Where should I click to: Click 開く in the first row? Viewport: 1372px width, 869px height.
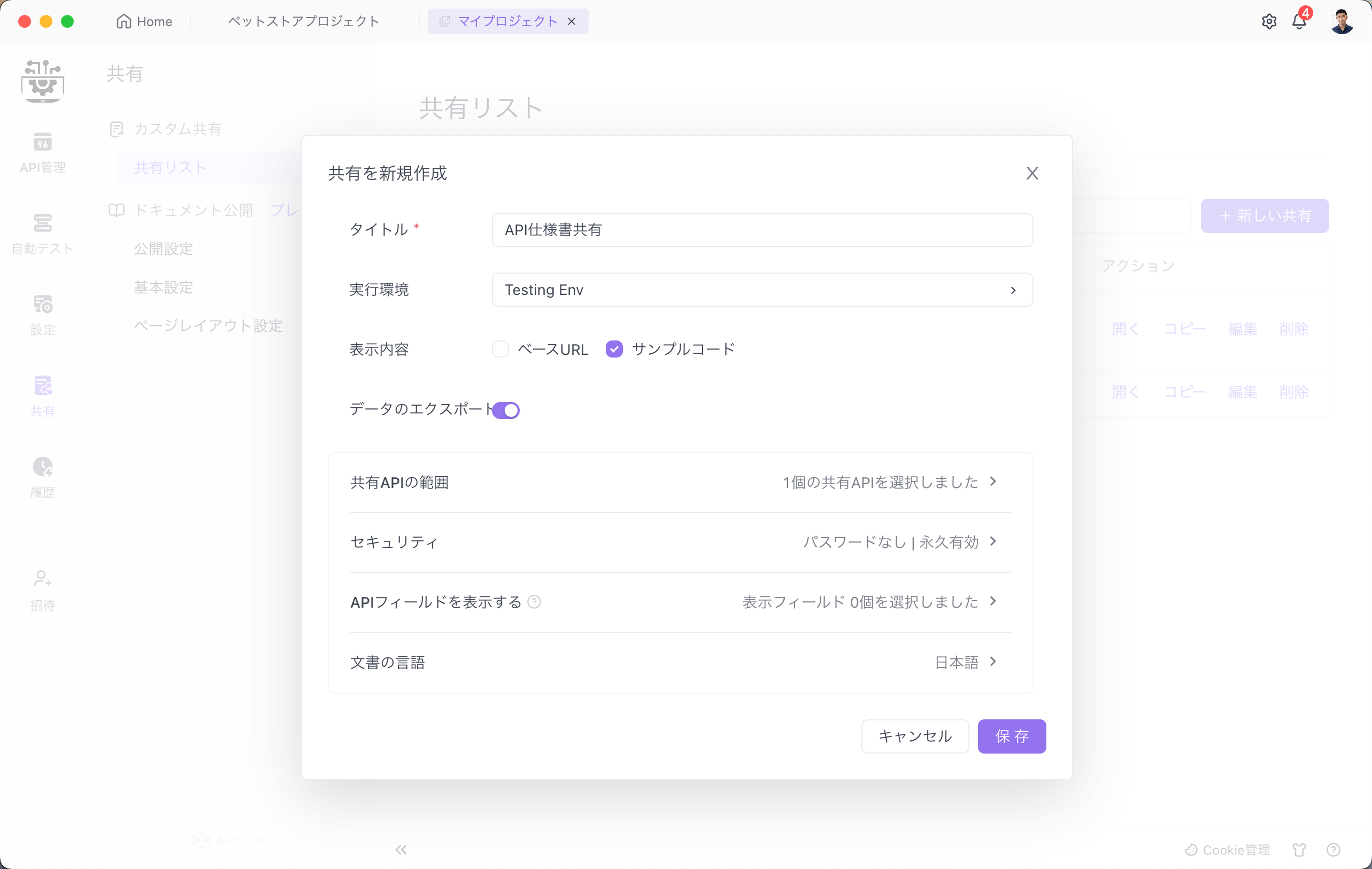click(x=1126, y=329)
